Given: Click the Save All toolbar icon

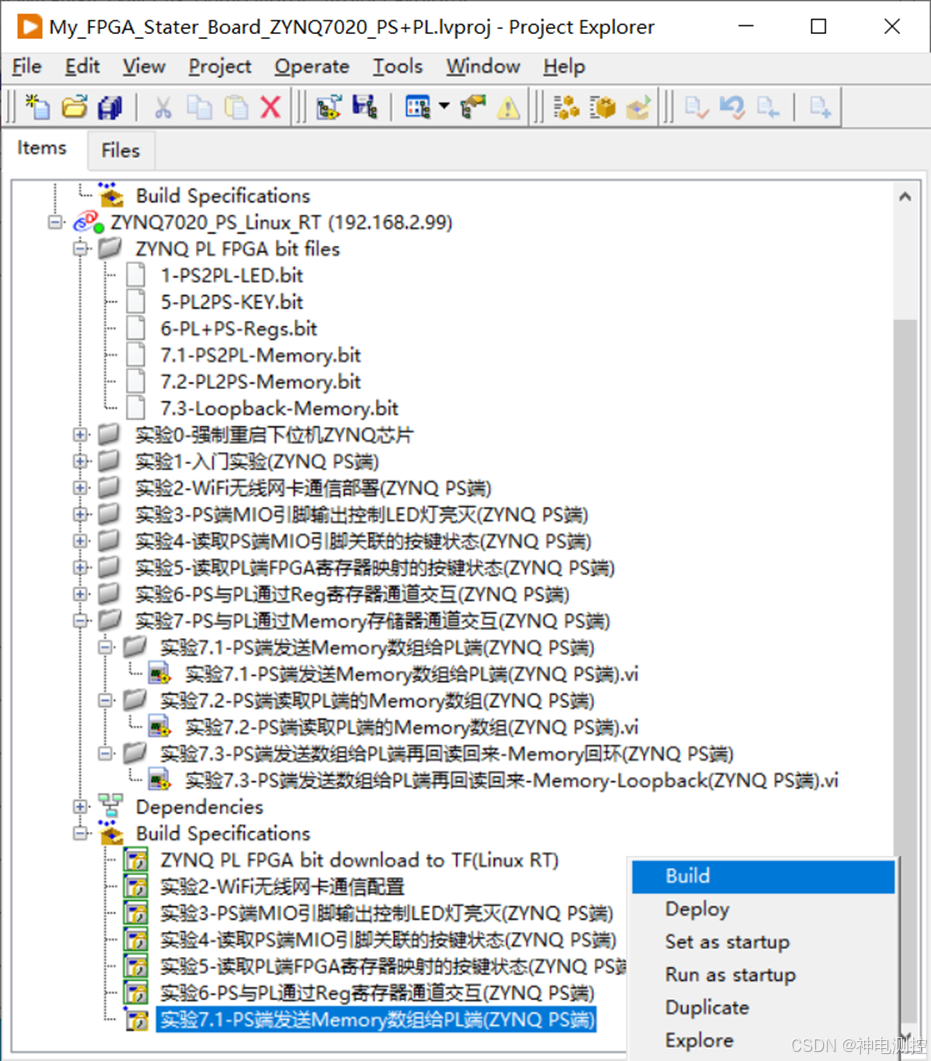Looking at the screenshot, I should (110, 107).
